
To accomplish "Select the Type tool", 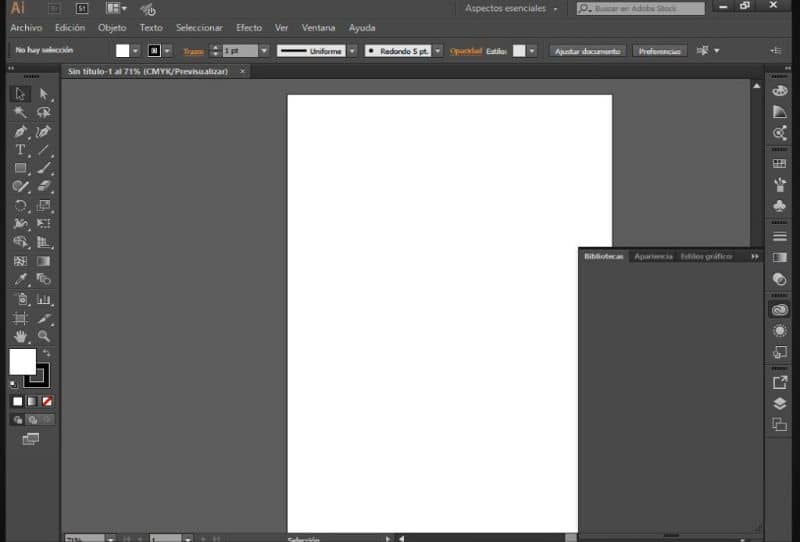I will pyautogui.click(x=20, y=150).
